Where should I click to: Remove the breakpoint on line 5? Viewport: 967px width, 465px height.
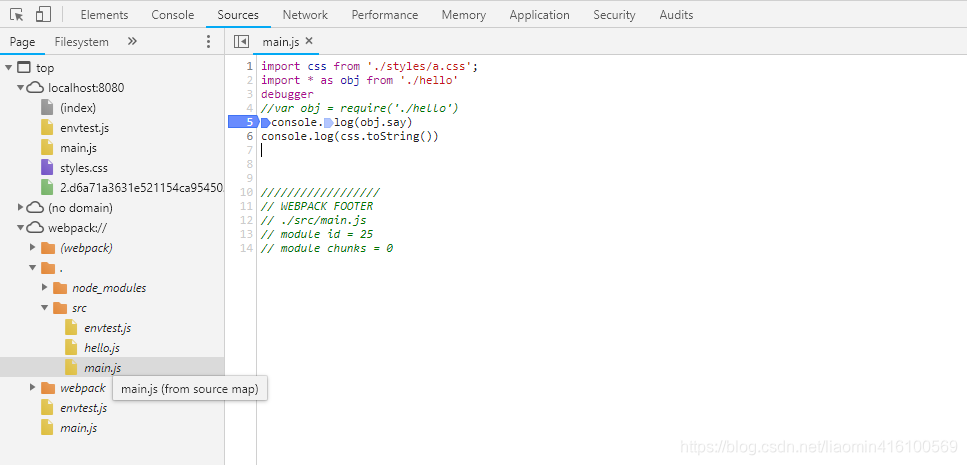242,122
